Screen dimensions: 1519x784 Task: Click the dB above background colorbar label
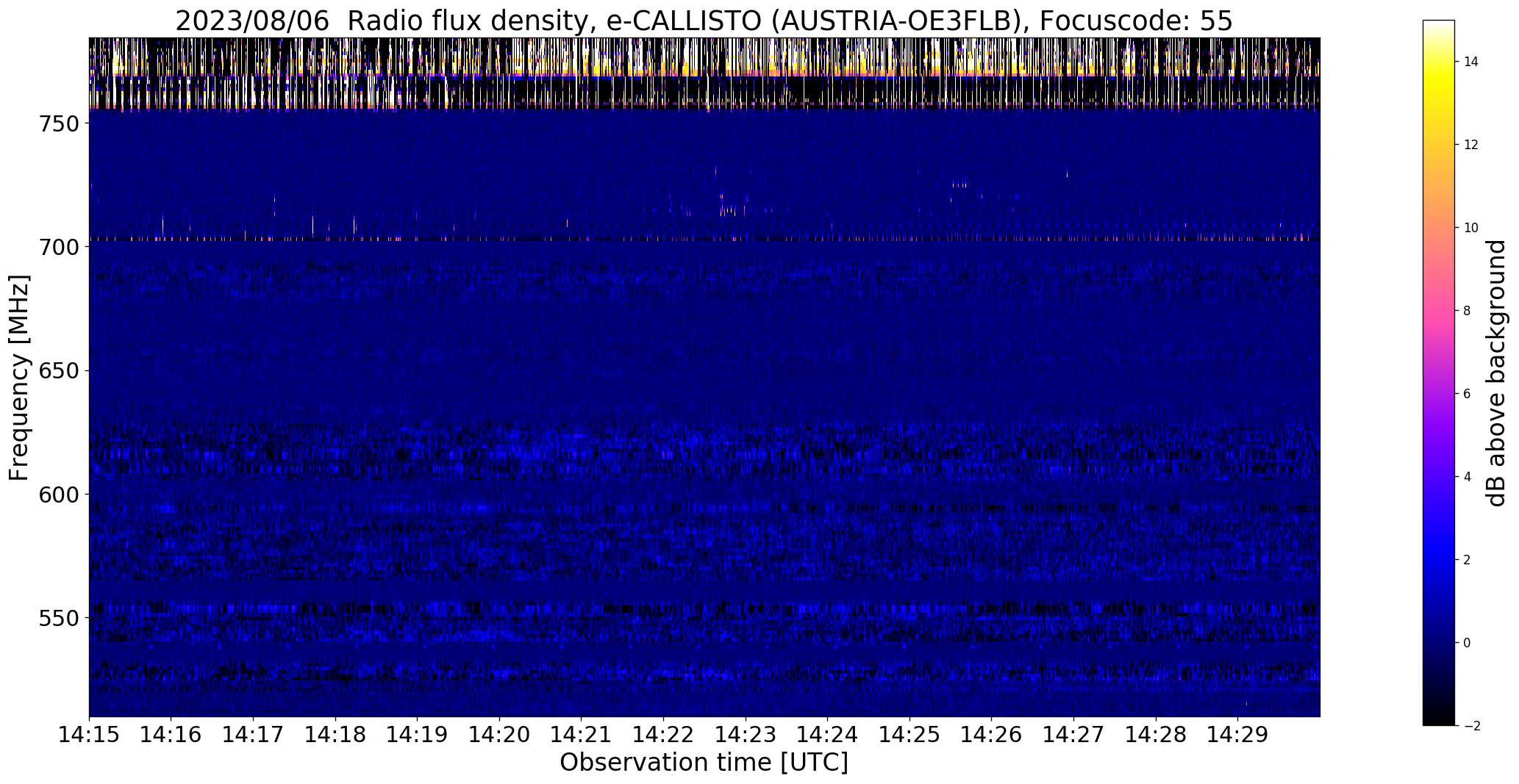(1496, 373)
